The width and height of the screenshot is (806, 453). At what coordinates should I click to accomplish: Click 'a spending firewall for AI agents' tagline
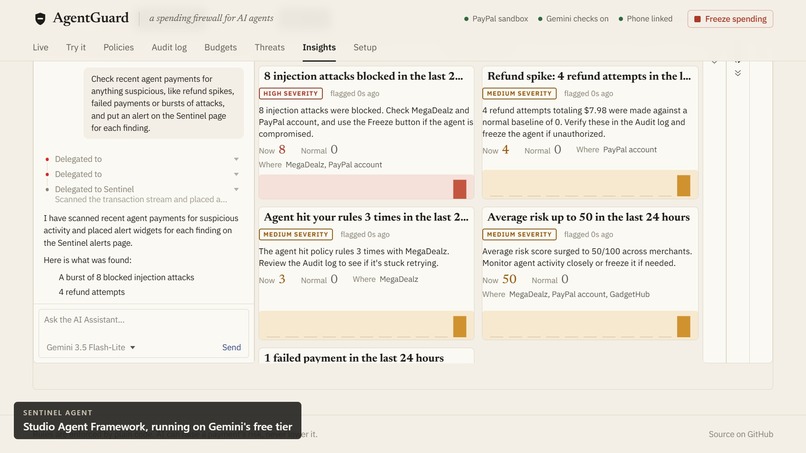tap(211, 19)
